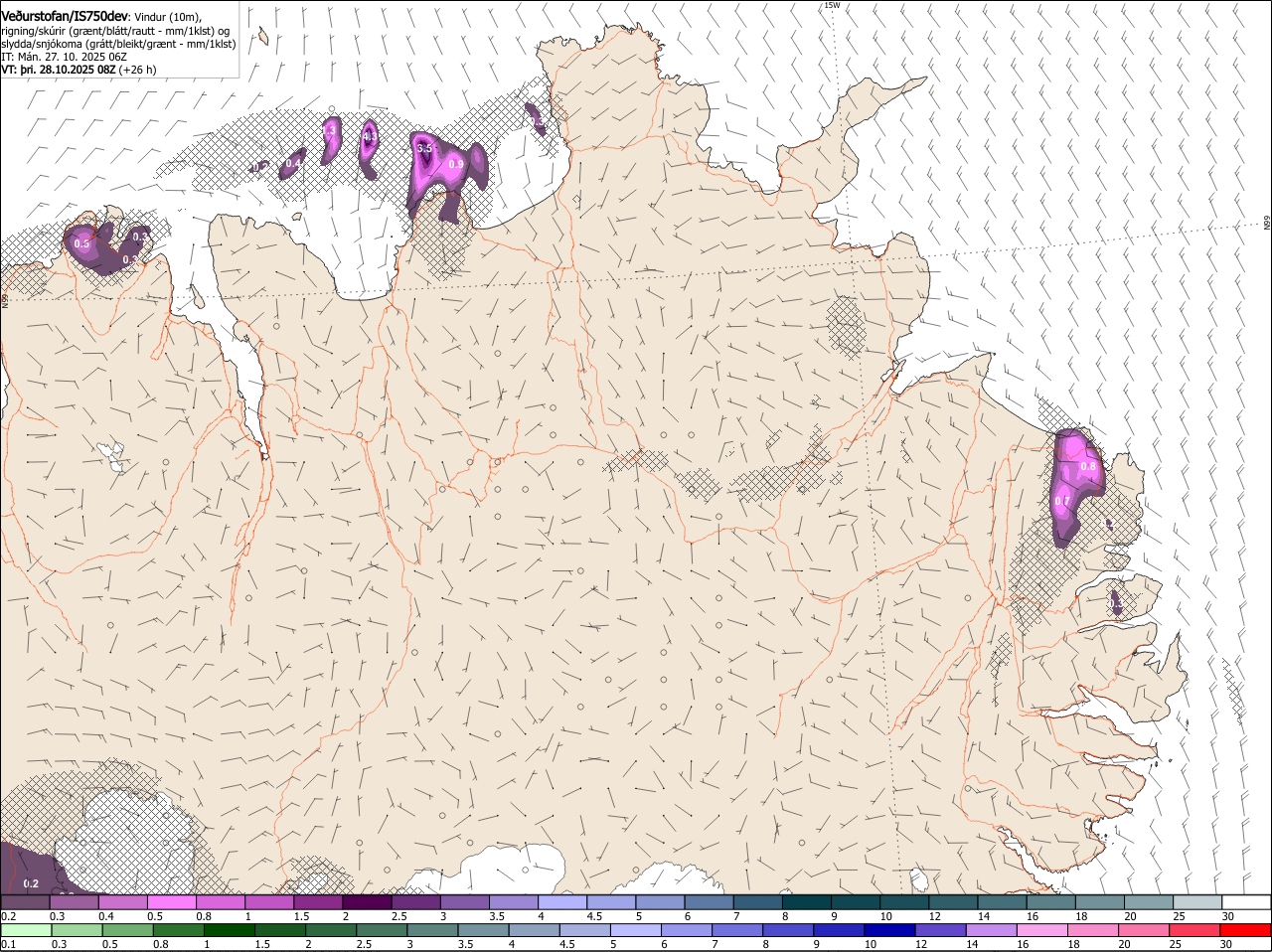Click the '25' label under the lower legend
Image resolution: width=1272 pixels, height=952 pixels.
click(1174, 944)
